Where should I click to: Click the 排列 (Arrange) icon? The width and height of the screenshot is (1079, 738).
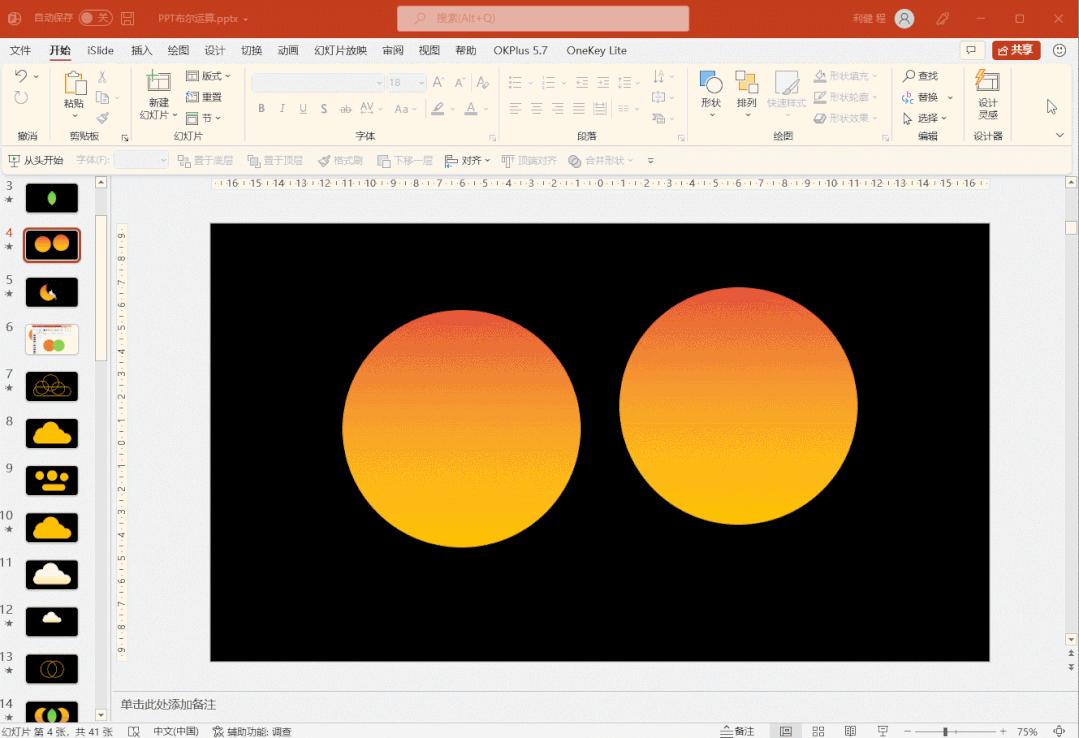pos(746,84)
